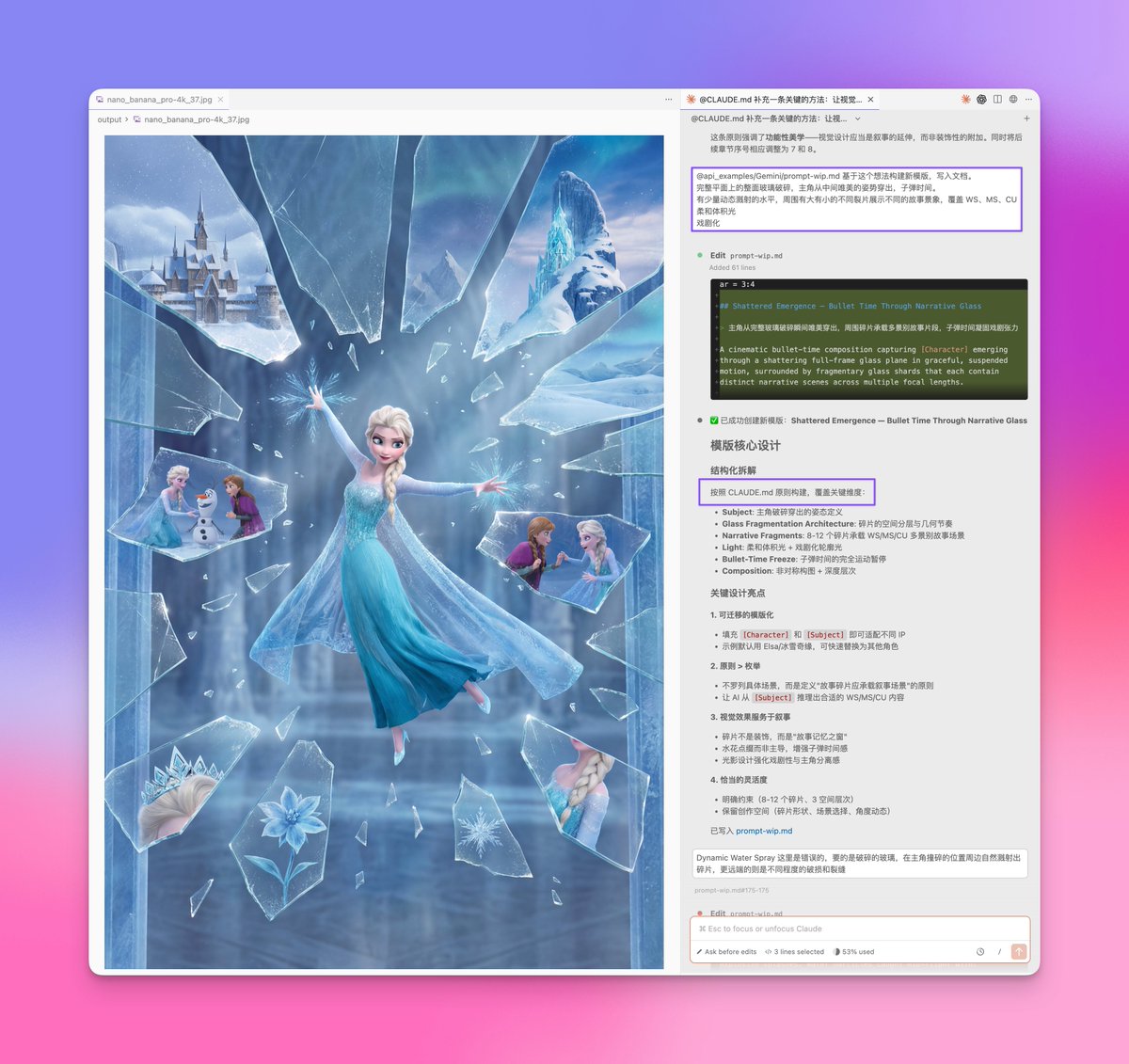Click the 'output' breadcrumb segment

click(x=109, y=119)
